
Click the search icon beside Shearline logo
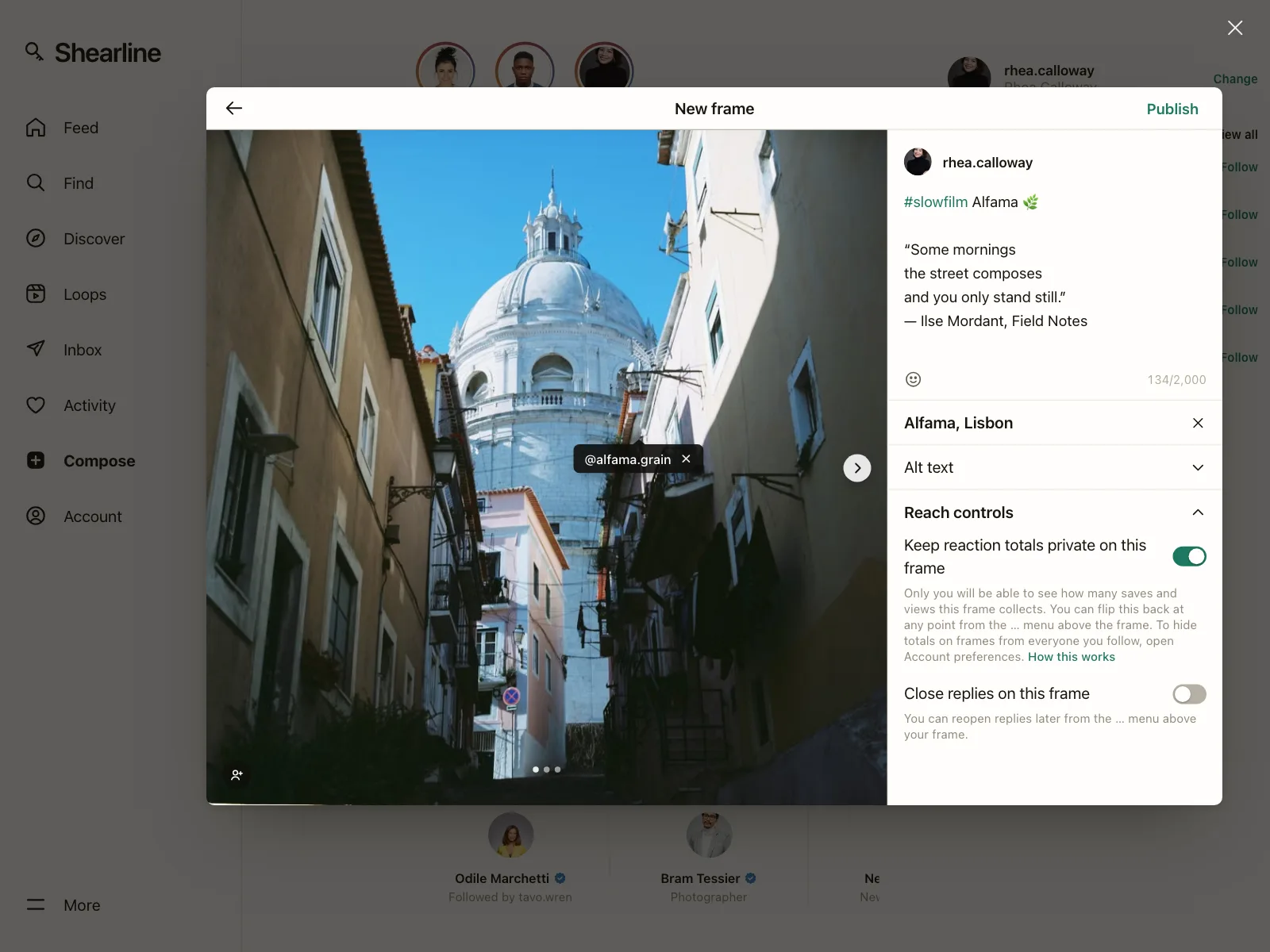coord(33,52)
